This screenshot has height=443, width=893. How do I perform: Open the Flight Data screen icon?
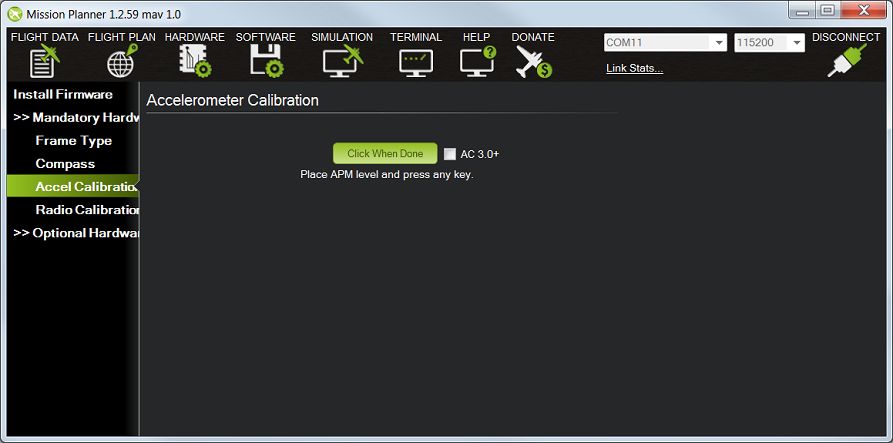click(44, 61)
